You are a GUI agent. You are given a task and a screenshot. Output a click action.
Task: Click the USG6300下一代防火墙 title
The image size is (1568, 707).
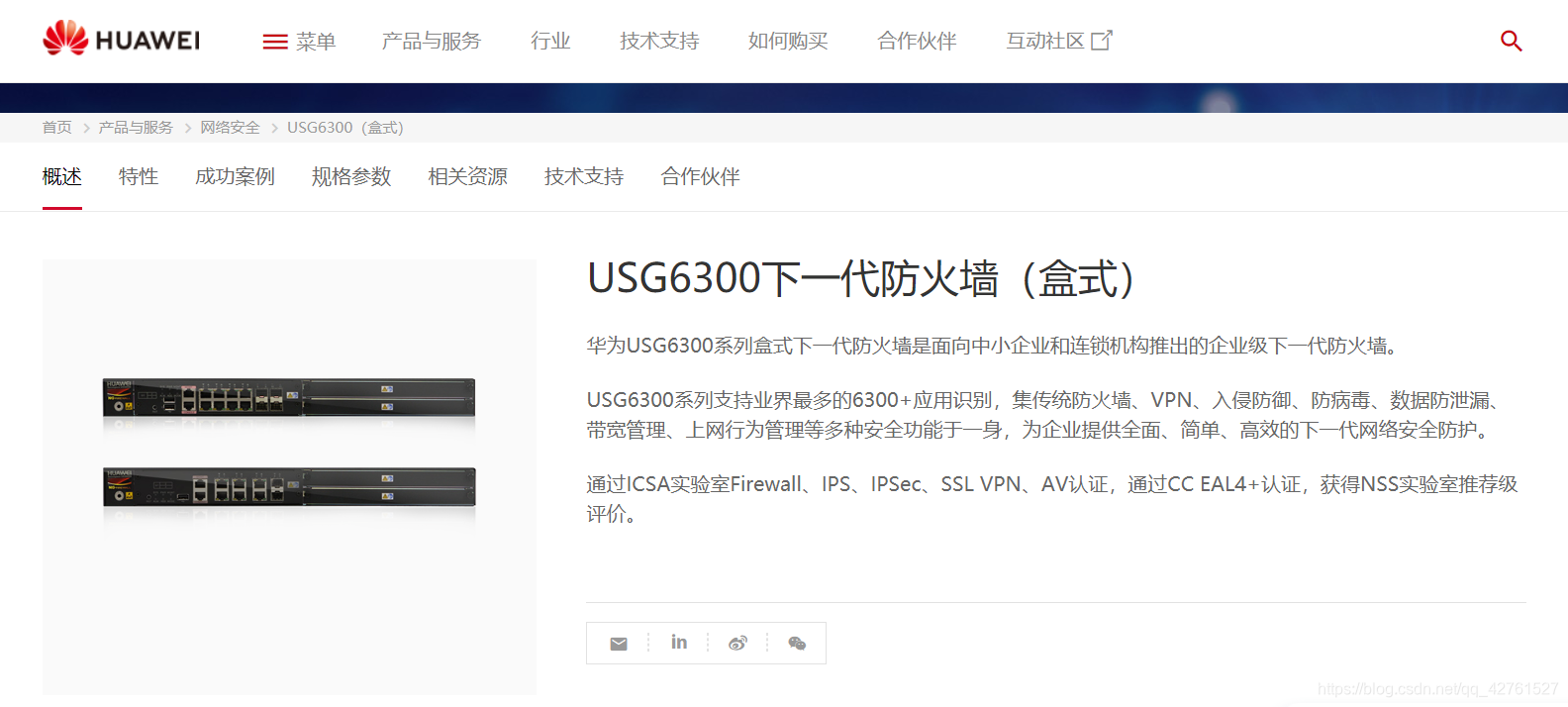[861, 278]
